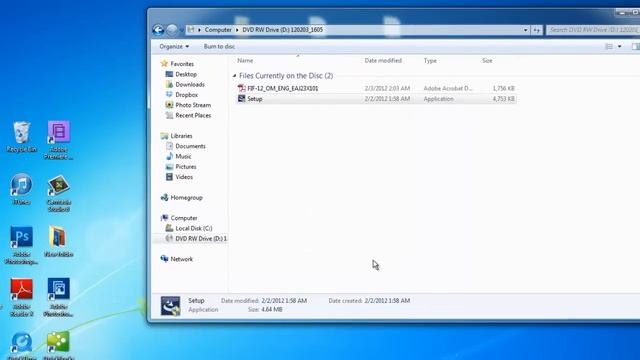This screenshot has width=640, height=360.
Task: Open Photo Stream in Favorites
Action: click(x=193, y=105)
